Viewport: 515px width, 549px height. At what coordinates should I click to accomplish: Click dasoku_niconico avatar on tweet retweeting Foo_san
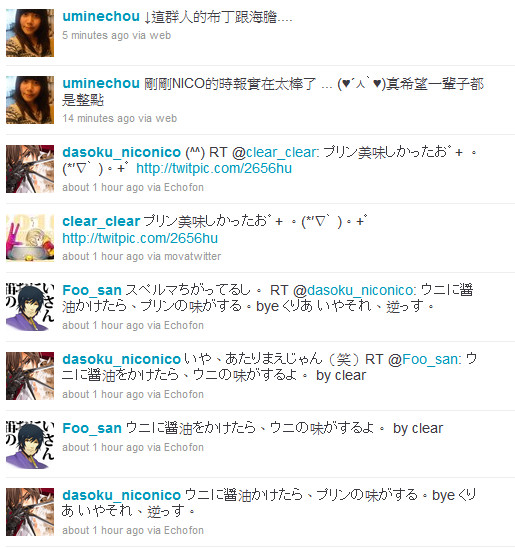30,376
